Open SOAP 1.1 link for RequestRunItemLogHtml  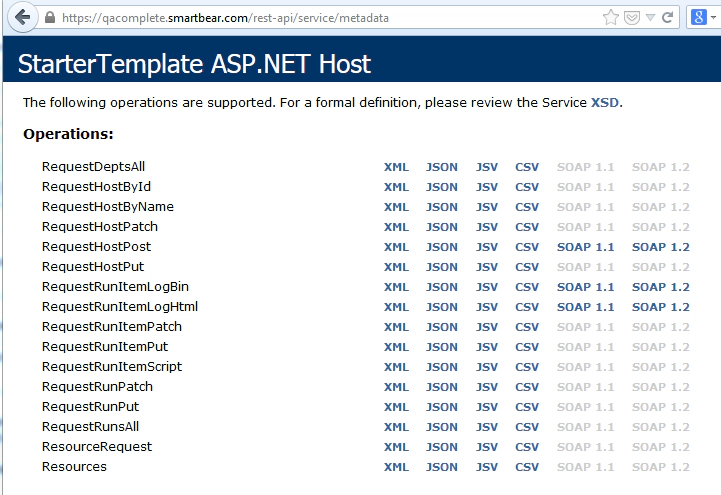[x=586, y=307]
